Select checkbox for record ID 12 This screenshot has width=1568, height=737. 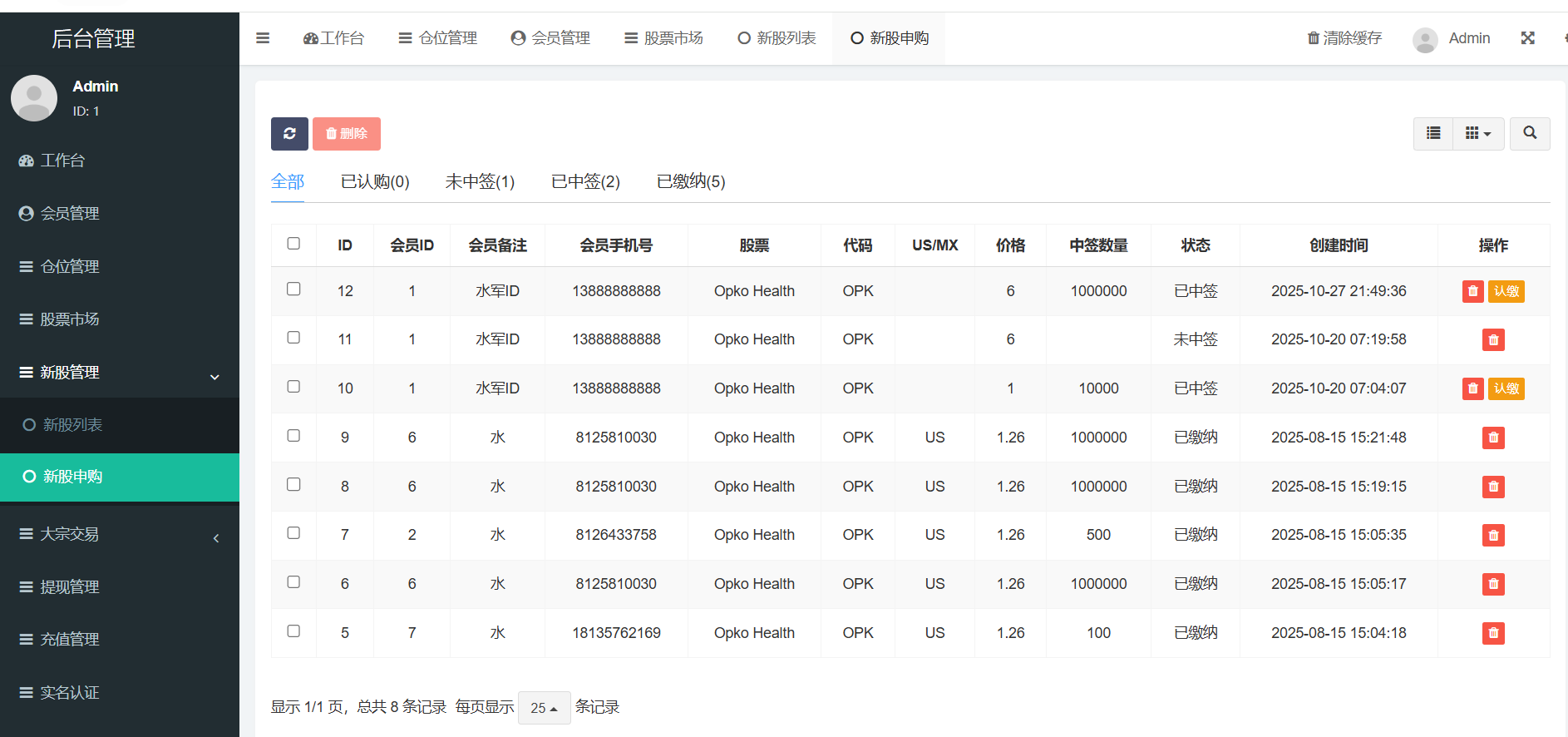293,289
